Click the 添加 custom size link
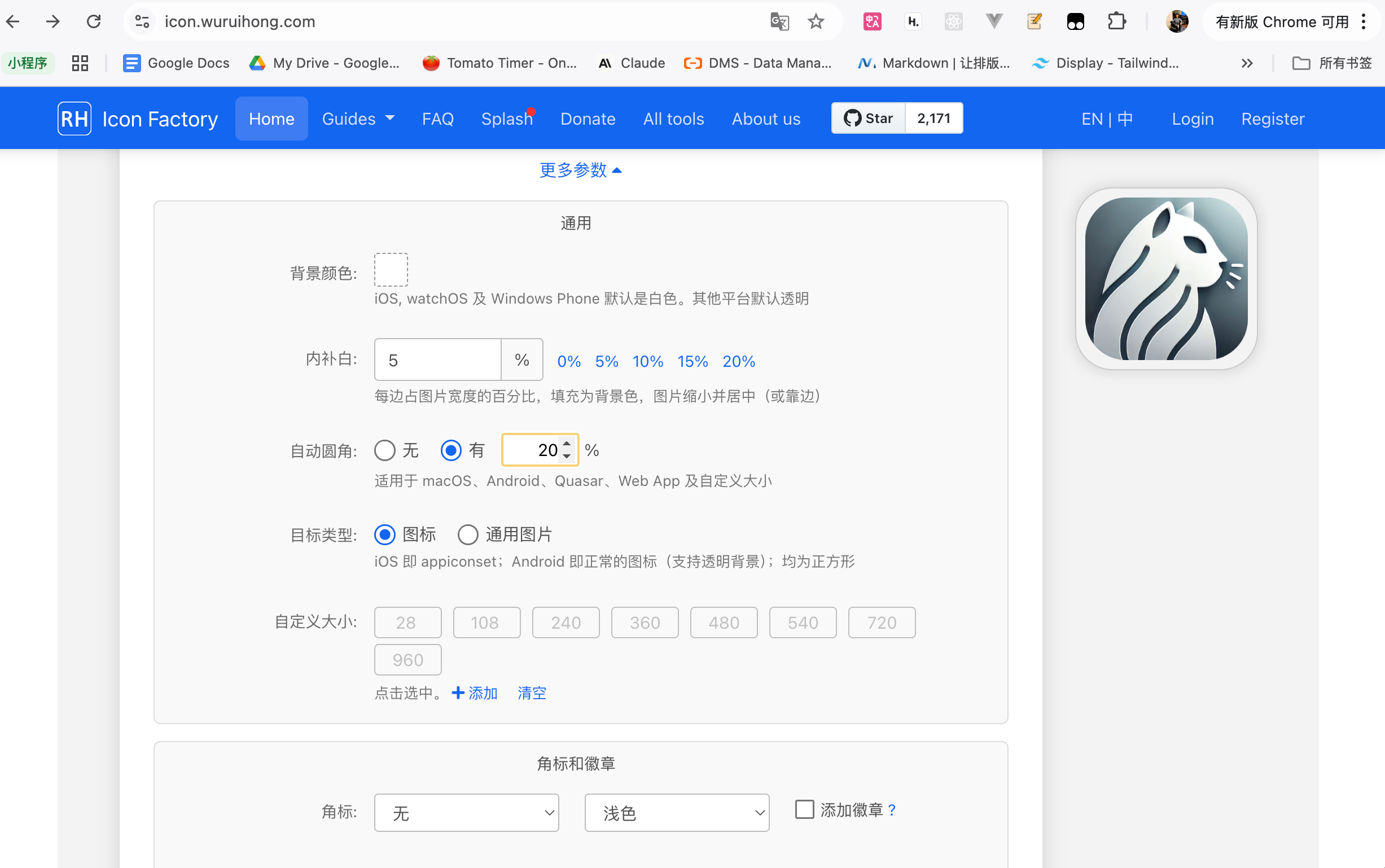 coord(475,693)
